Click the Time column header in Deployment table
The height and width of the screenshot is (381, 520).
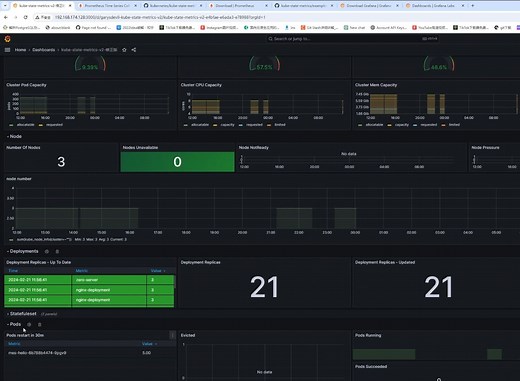[x=13, y=271]
